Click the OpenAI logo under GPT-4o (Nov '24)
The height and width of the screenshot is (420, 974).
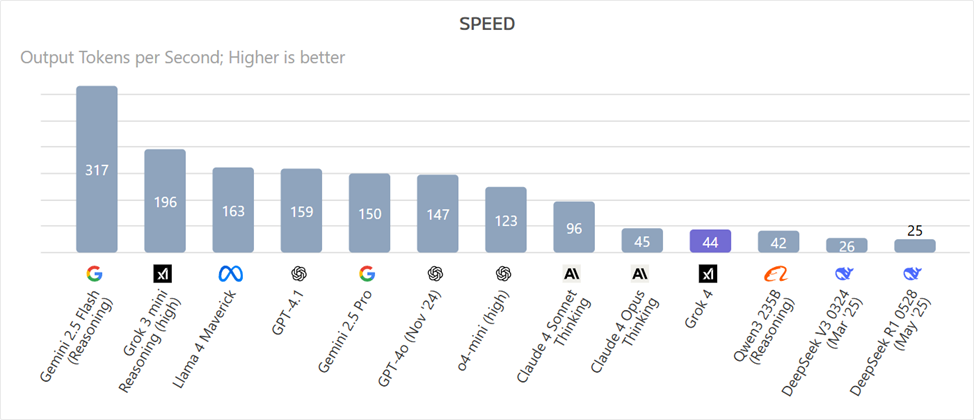tap(437, 273)
